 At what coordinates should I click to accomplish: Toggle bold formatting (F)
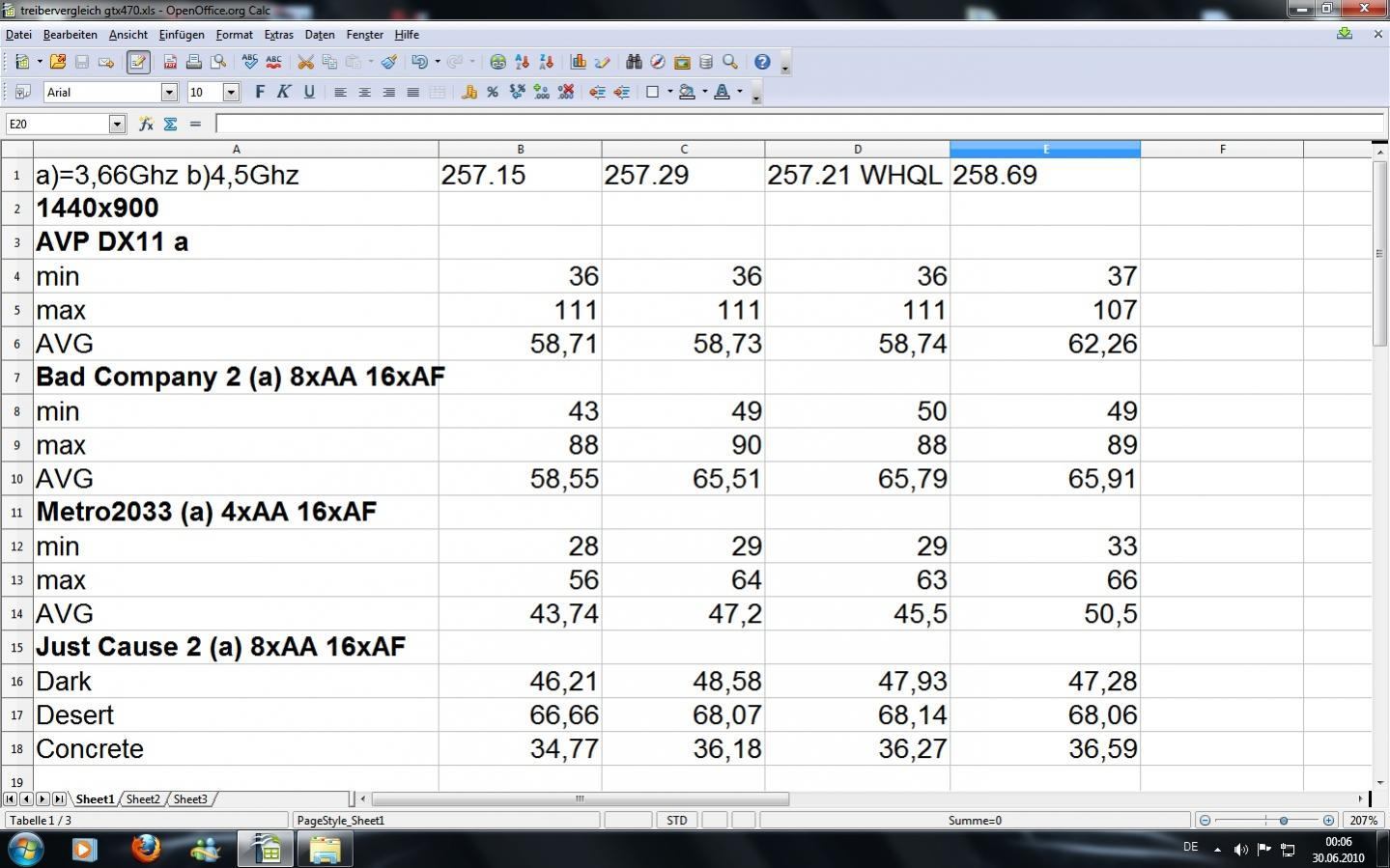pyautogui.click(x=259, y=92)
